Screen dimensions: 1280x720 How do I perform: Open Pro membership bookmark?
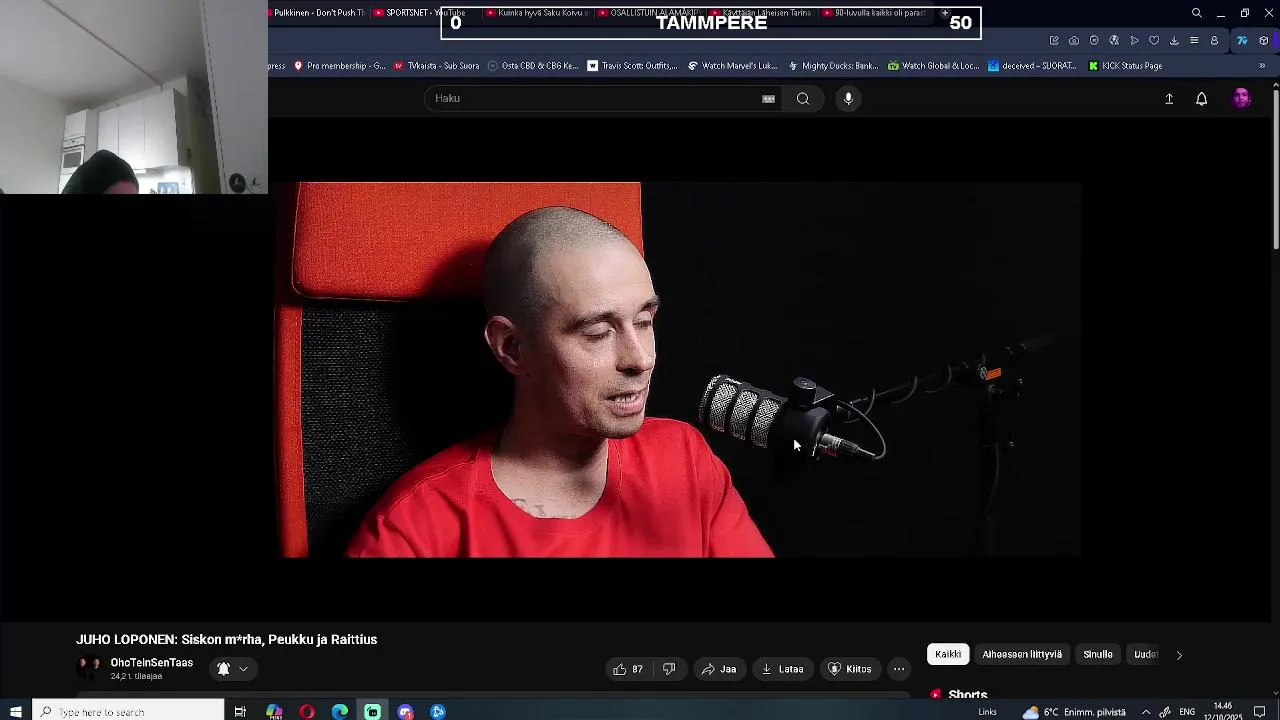[339, 66]
